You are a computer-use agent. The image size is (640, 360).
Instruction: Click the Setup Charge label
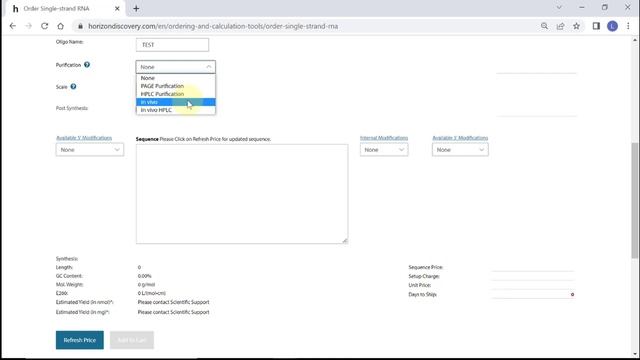[x=424, y=276]
